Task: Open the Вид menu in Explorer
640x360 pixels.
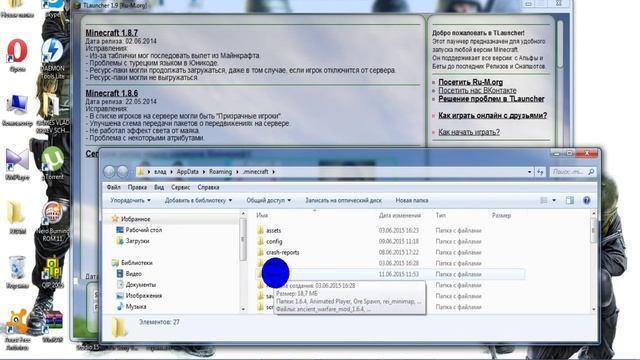Action: click(159, 187)
